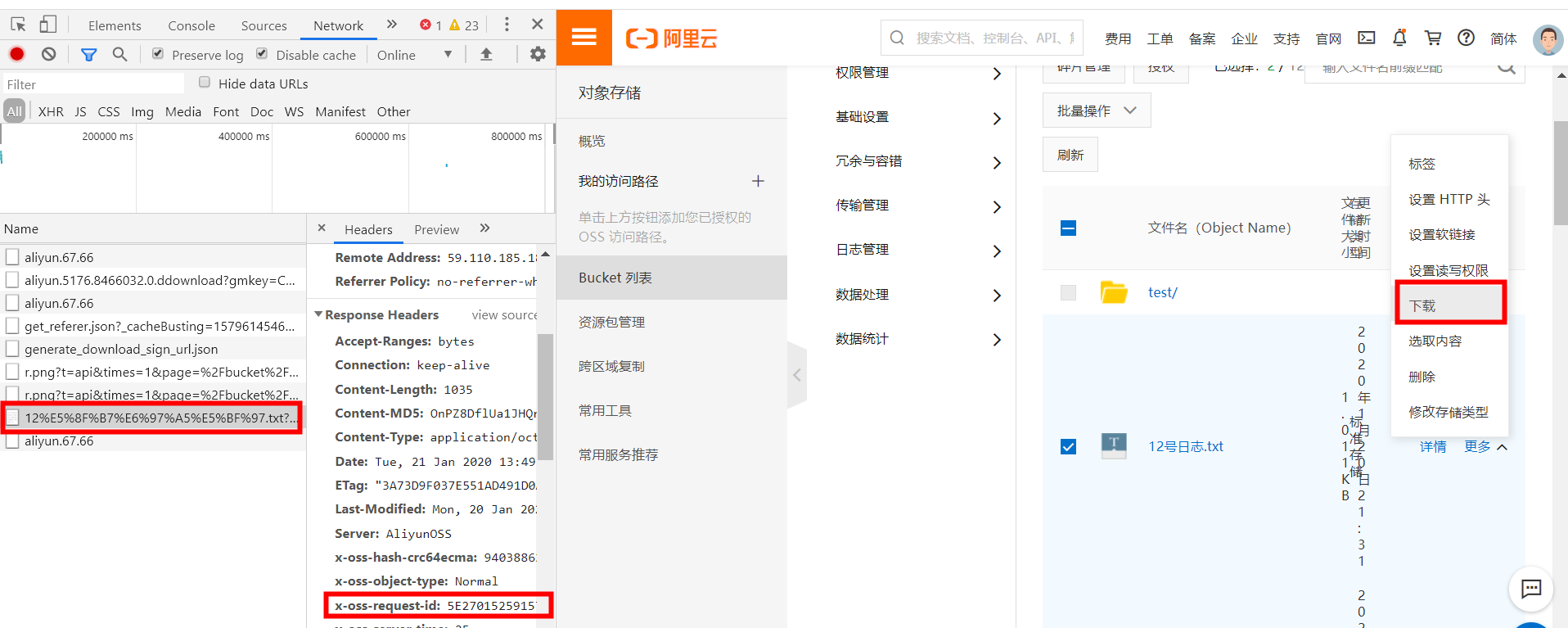Open the network settings gear
Screen dimensions: 1568x628
tap(538, 54)
